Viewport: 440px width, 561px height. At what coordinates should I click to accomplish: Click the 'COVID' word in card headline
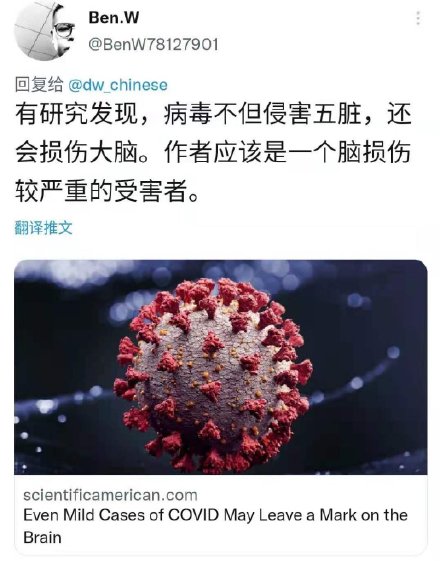coord(193,515)
